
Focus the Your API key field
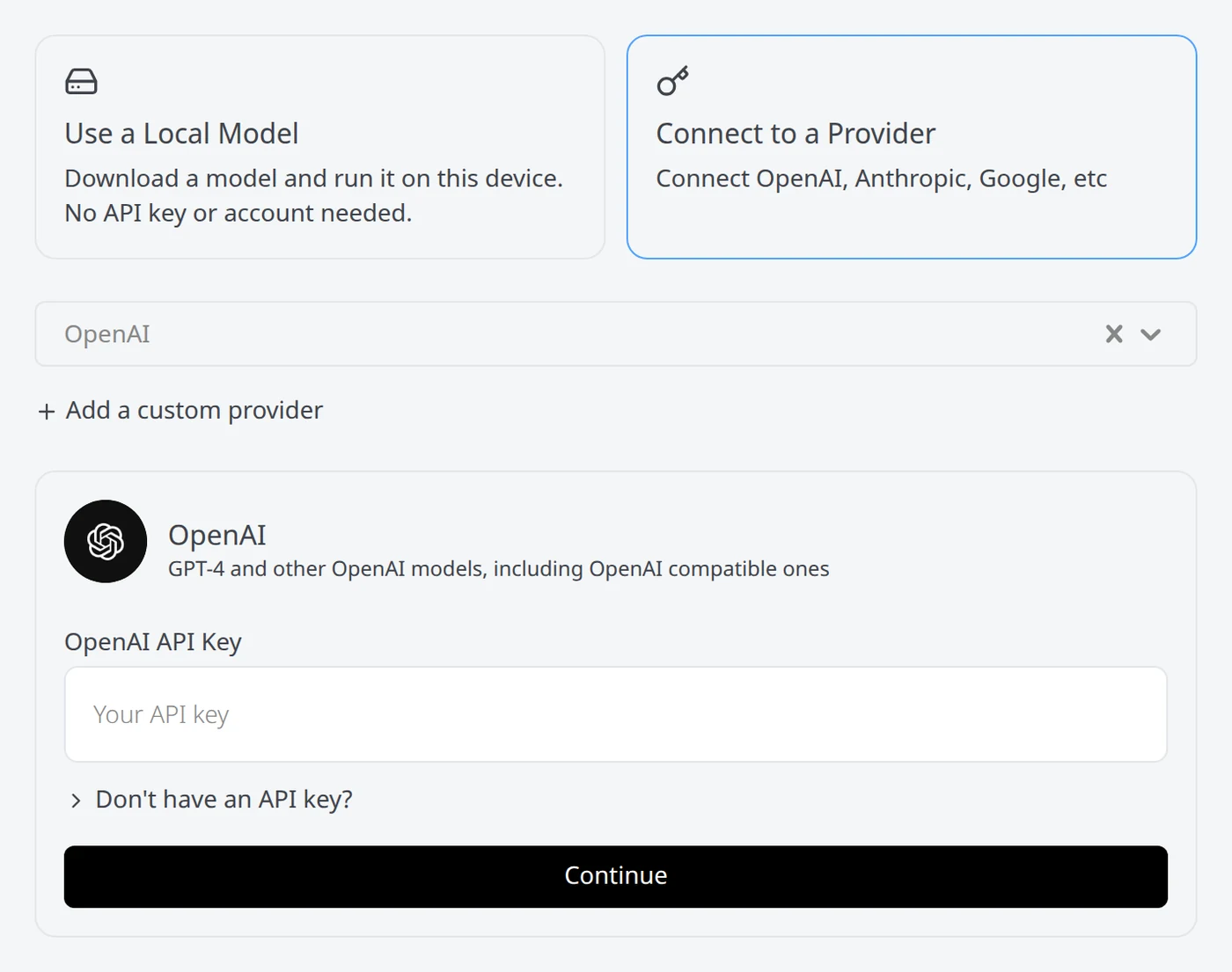point(616,714)
